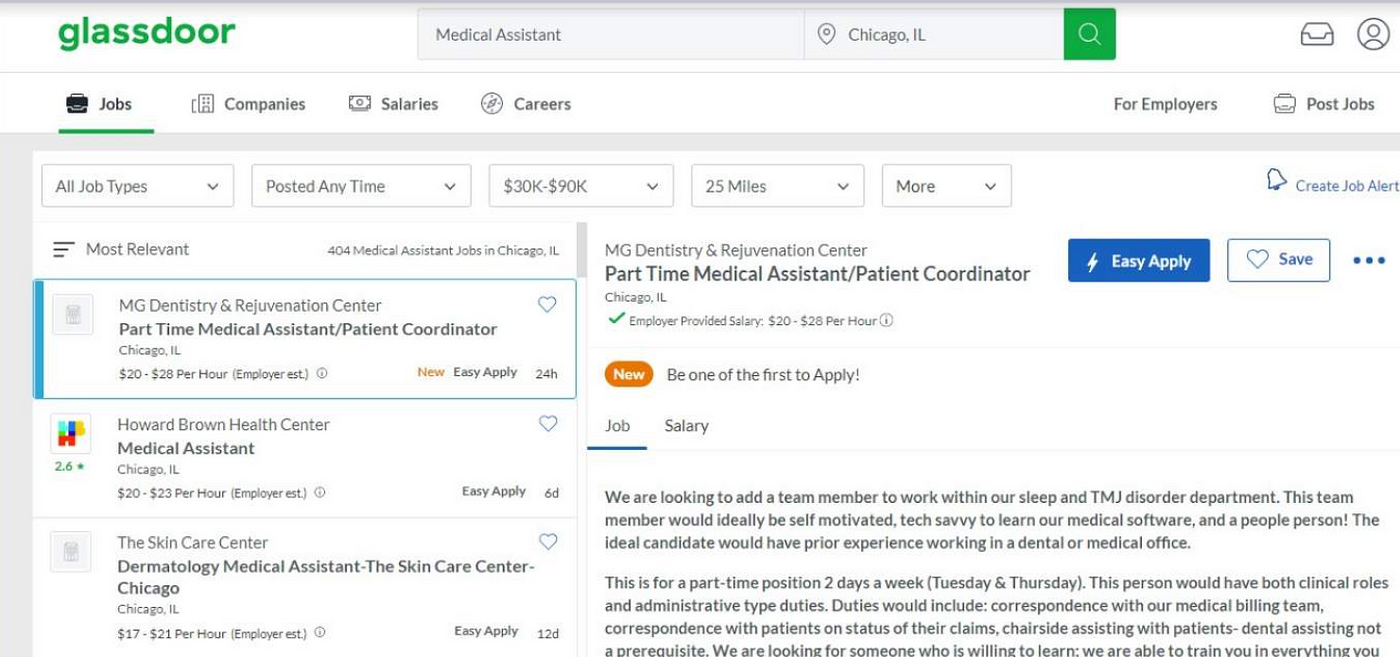Open the Most Relevant sort options
The width and height of the screenshot is (1400, 657).
click(121, 249)
